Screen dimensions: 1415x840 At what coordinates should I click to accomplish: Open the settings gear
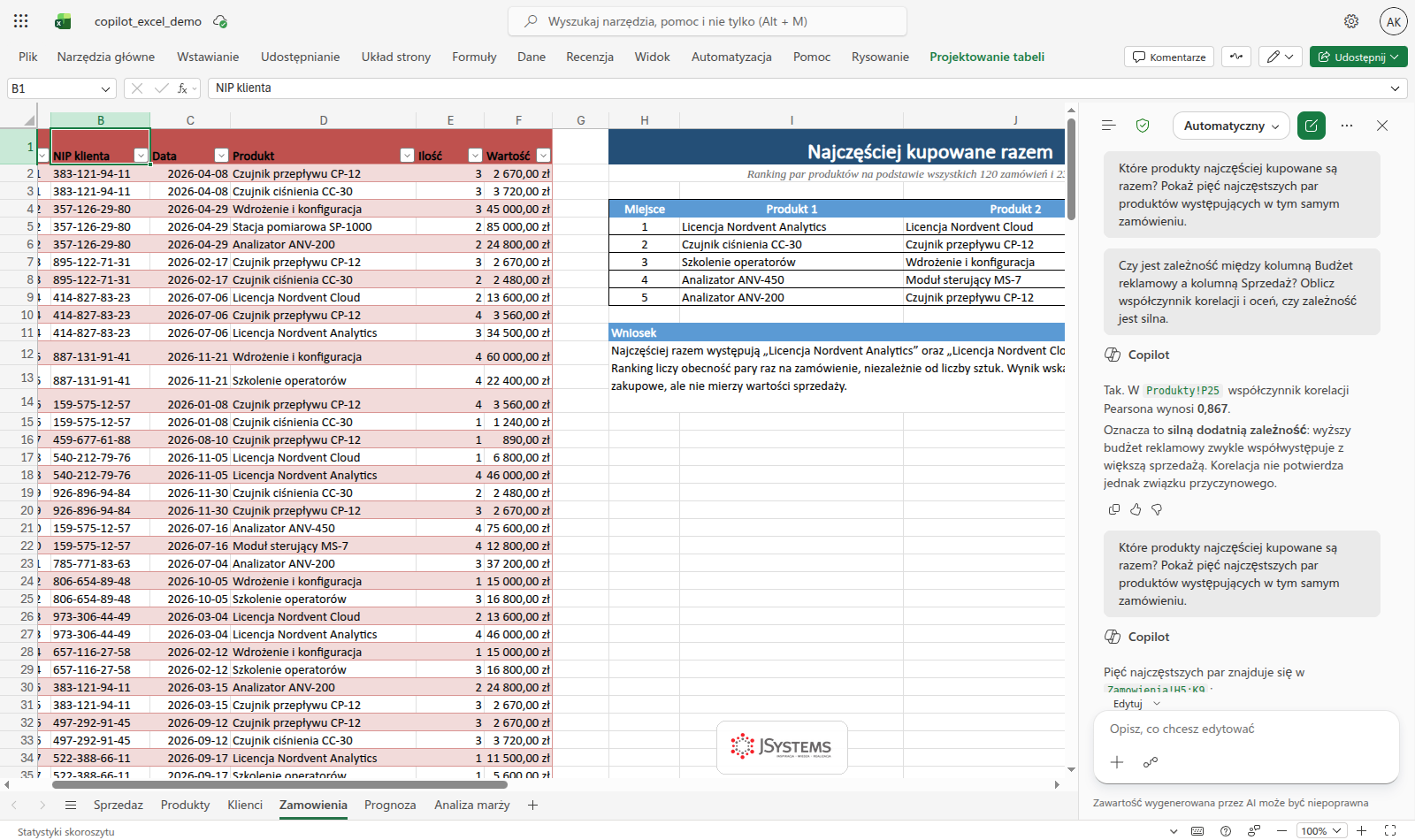(x=1351, y=21)
